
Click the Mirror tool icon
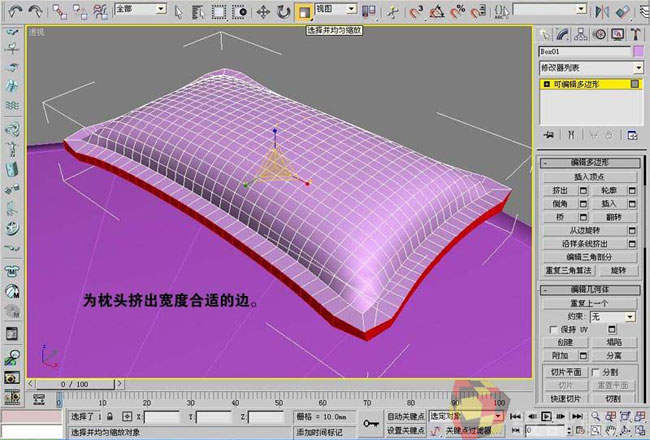point(602,12)
